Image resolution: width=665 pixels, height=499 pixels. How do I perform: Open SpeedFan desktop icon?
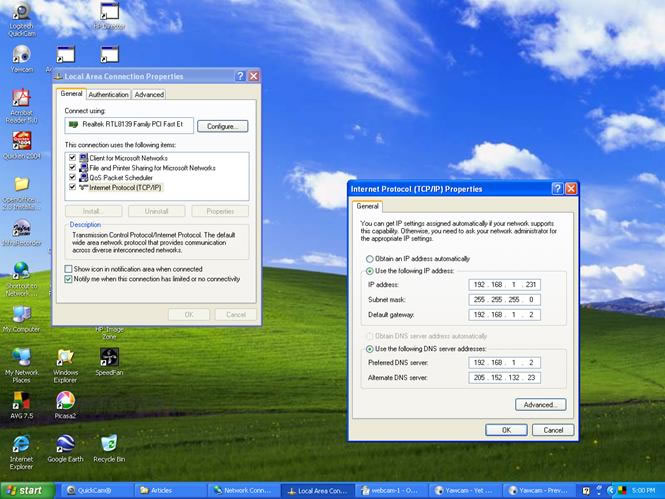coord(109,362)
